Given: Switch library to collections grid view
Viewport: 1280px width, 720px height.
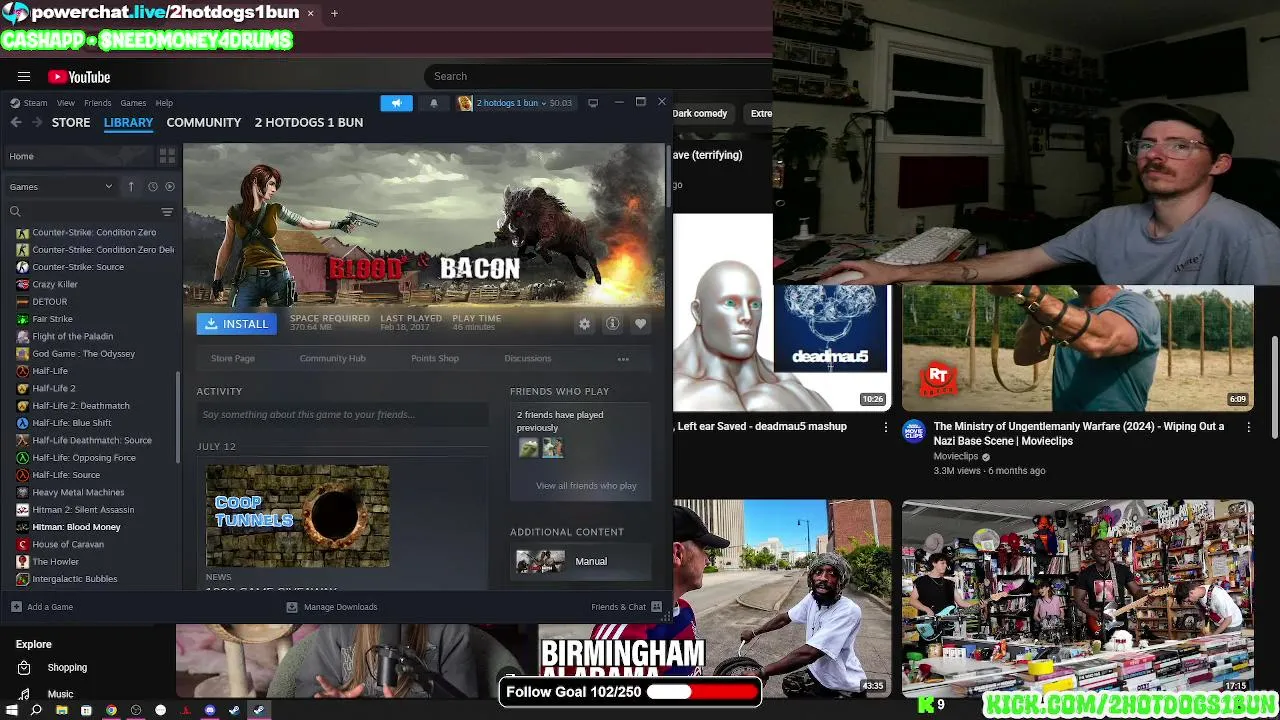Looking at the screenshot, I should click(x=167, y=156).
